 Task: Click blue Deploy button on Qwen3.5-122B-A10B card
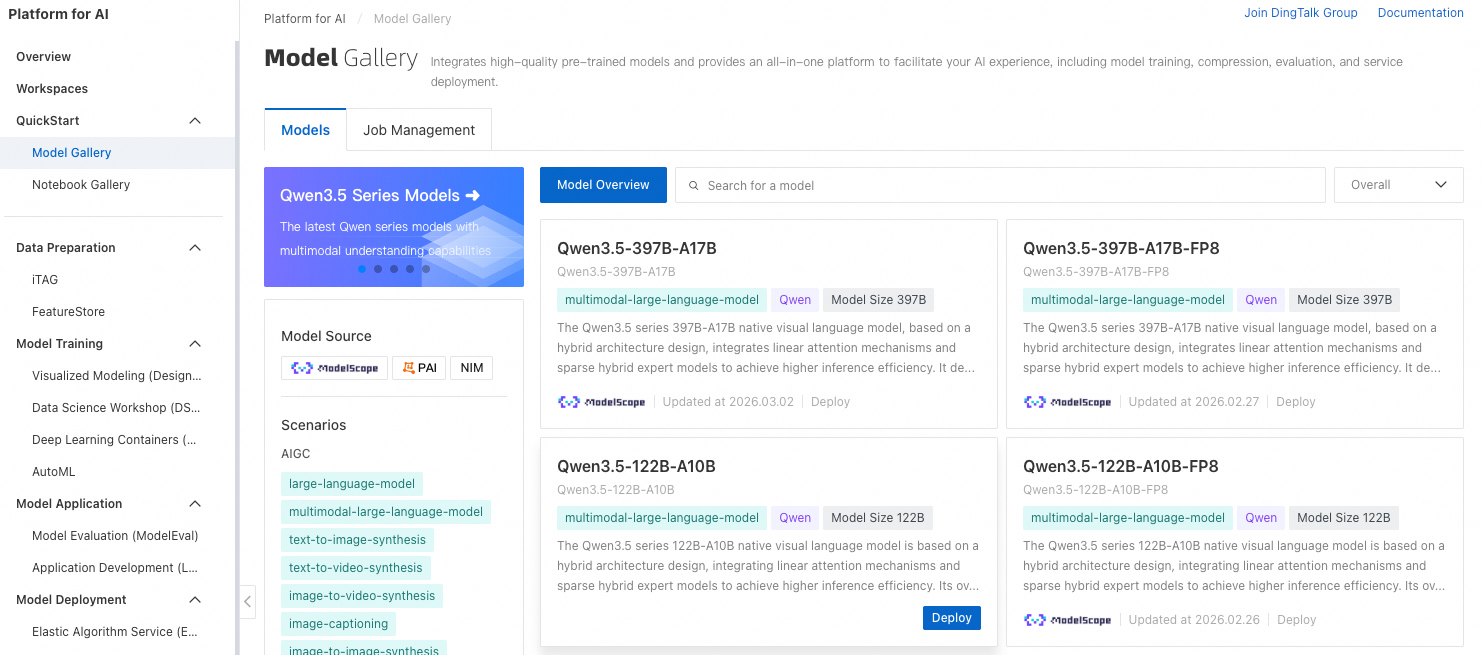[x=952, y=618]
